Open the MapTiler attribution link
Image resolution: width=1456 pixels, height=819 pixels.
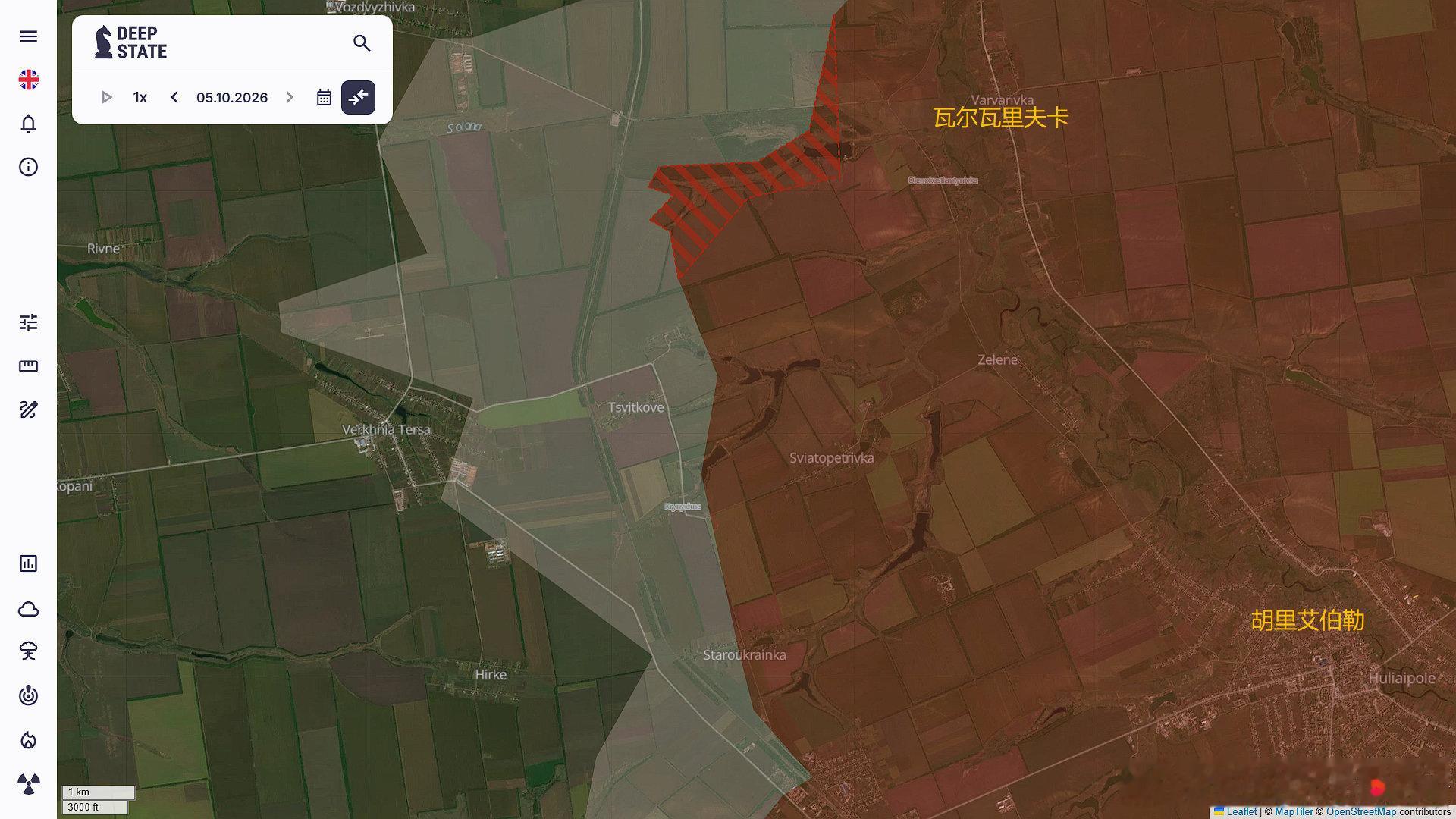(x=1294, y=811)
